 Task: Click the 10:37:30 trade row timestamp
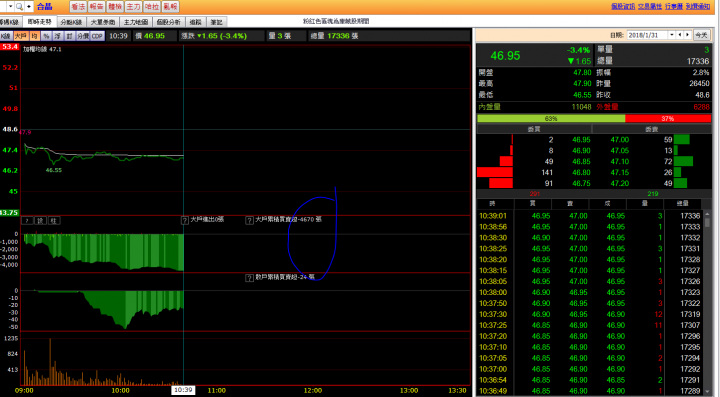[x=493, y=314]
